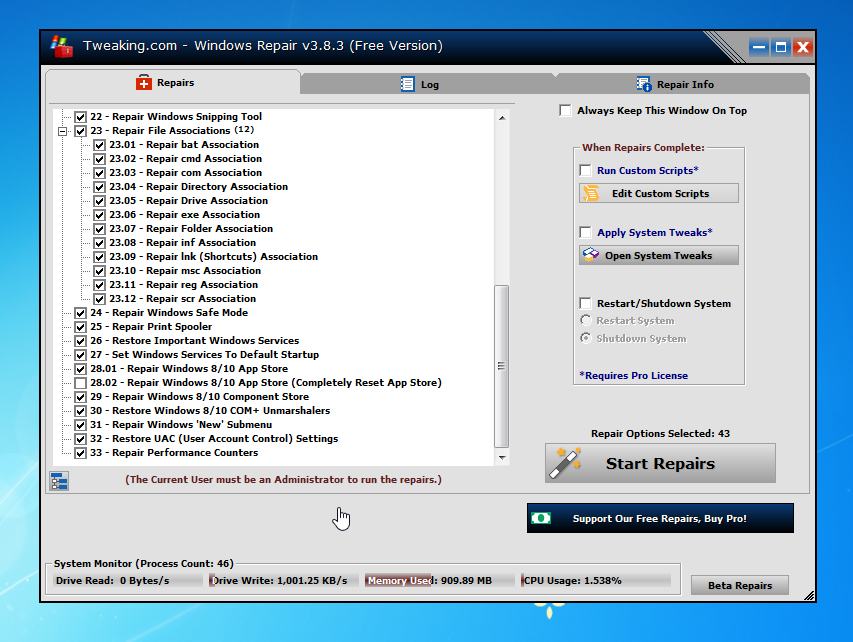This screenshot has height=642, width=853.
Task: Select row 23.05 - Repair Drive Association
Action: coord(188,201)
